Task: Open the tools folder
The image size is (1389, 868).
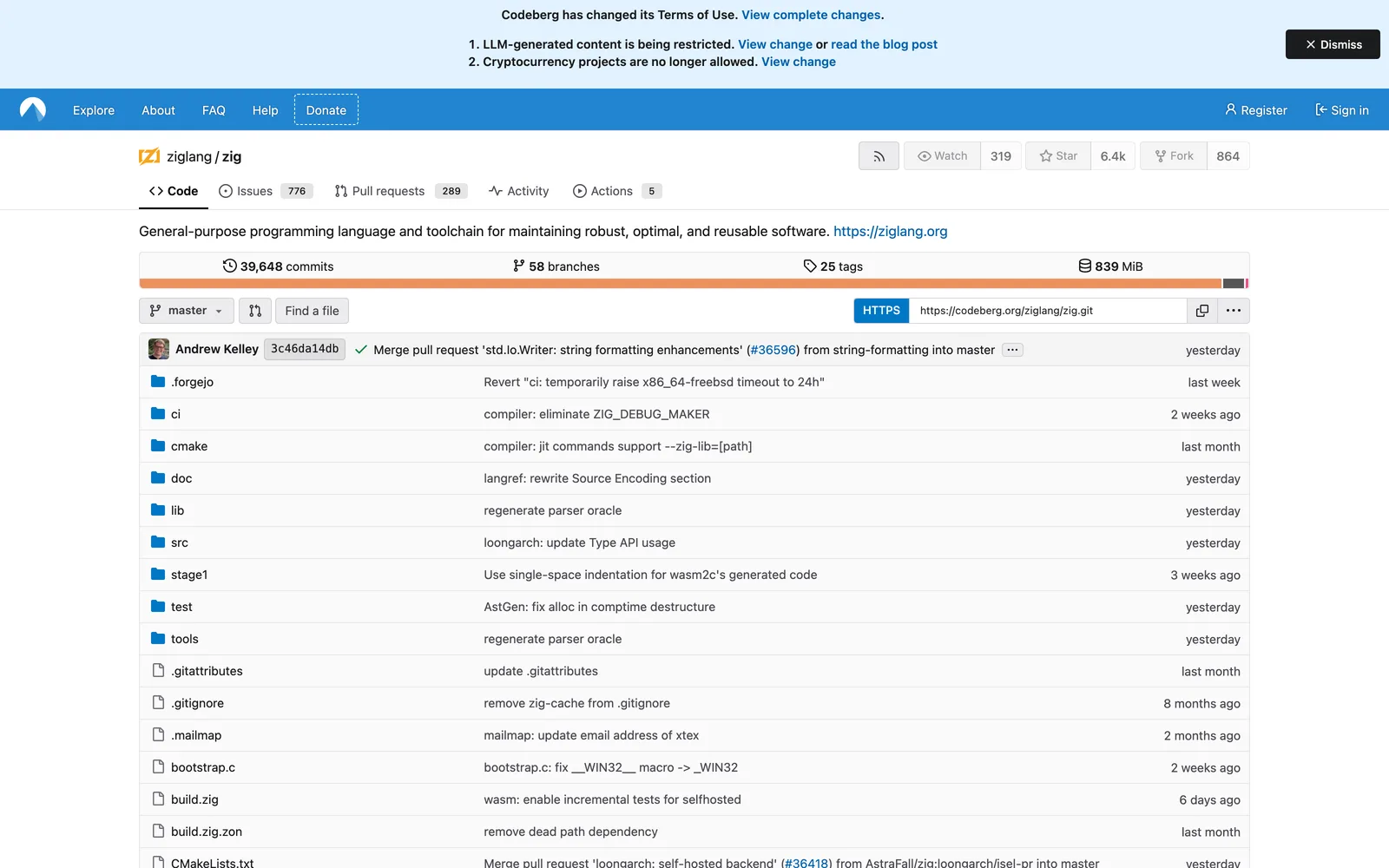Action: pos(185,639)
